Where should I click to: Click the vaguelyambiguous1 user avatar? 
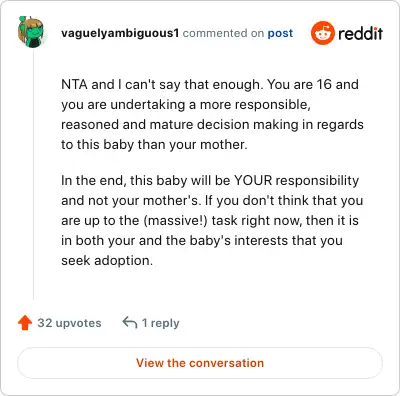tap(31, 32)
